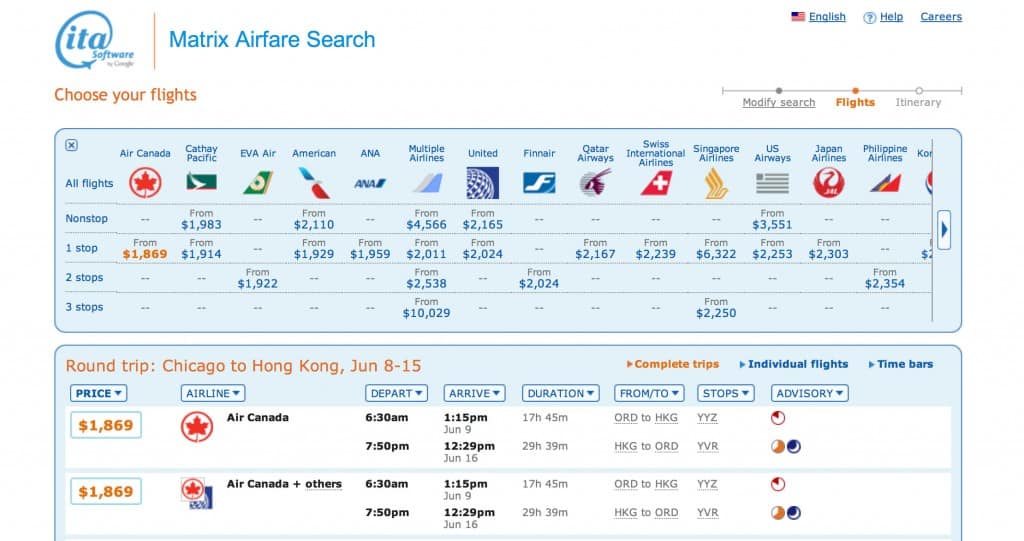Image resolution: width=1024 pixels, height=541 pixels.
Task: Filter by the 3 stops row label
Action: (x=84, y=307)
